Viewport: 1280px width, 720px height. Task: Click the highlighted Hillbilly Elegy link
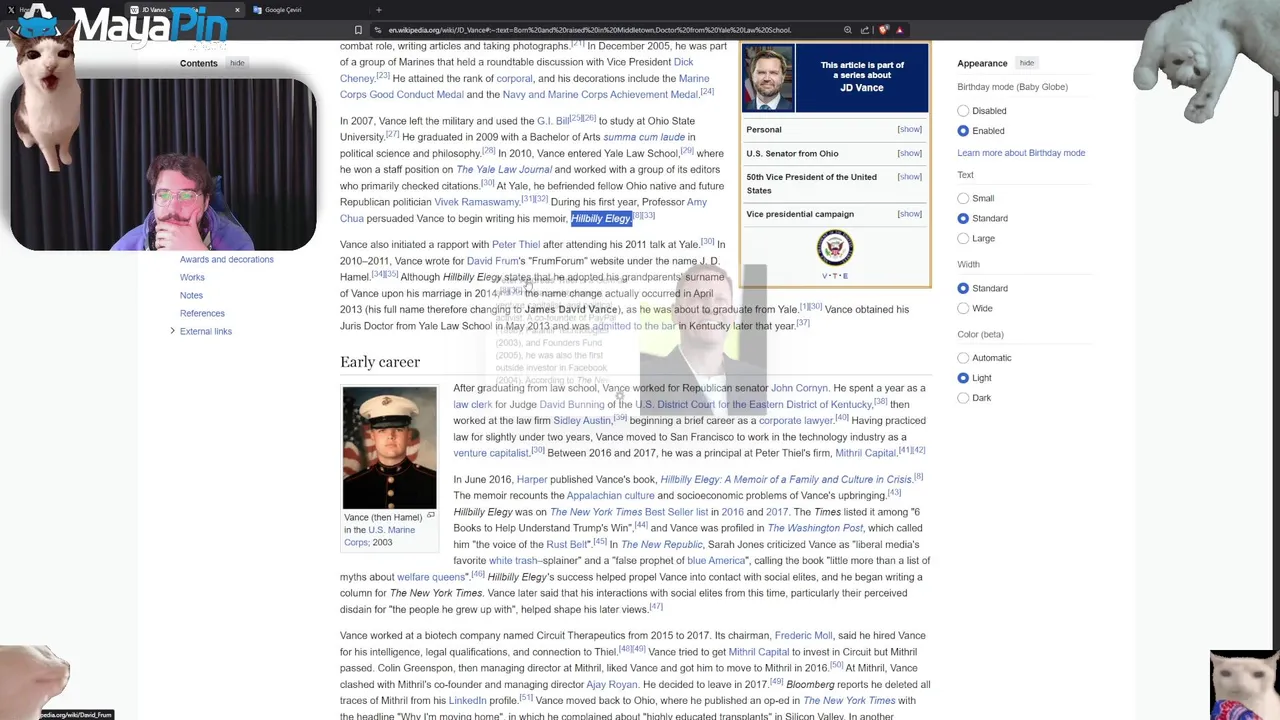click(x=601, y=219)
